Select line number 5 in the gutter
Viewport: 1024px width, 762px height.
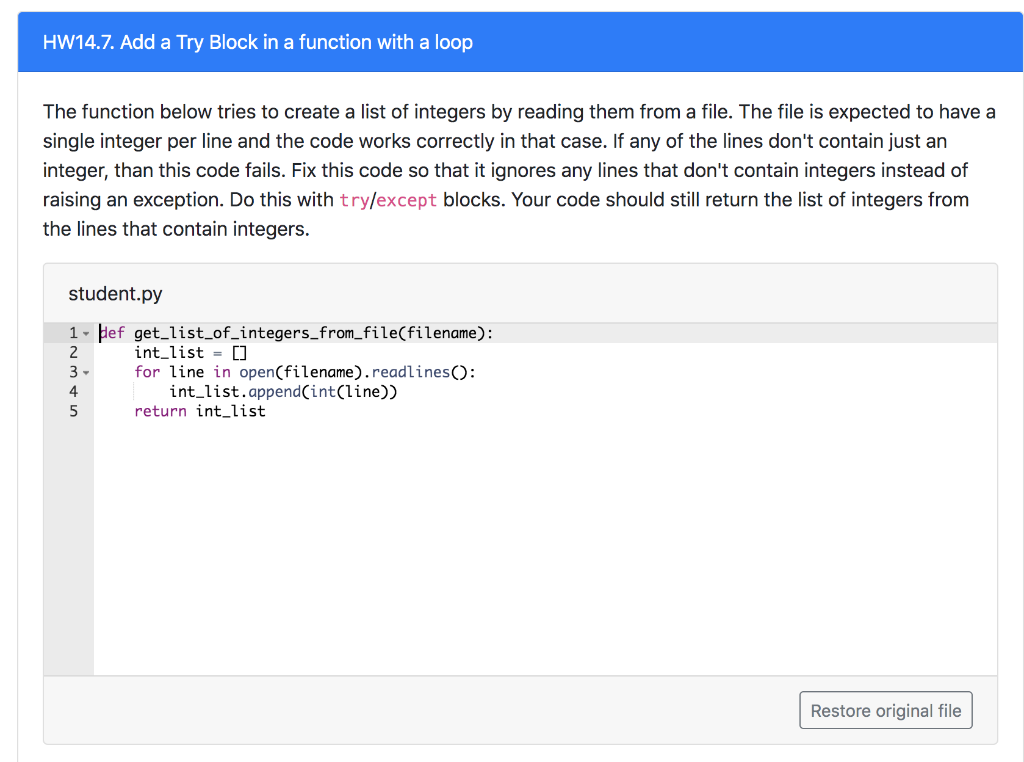pos(74,411)
